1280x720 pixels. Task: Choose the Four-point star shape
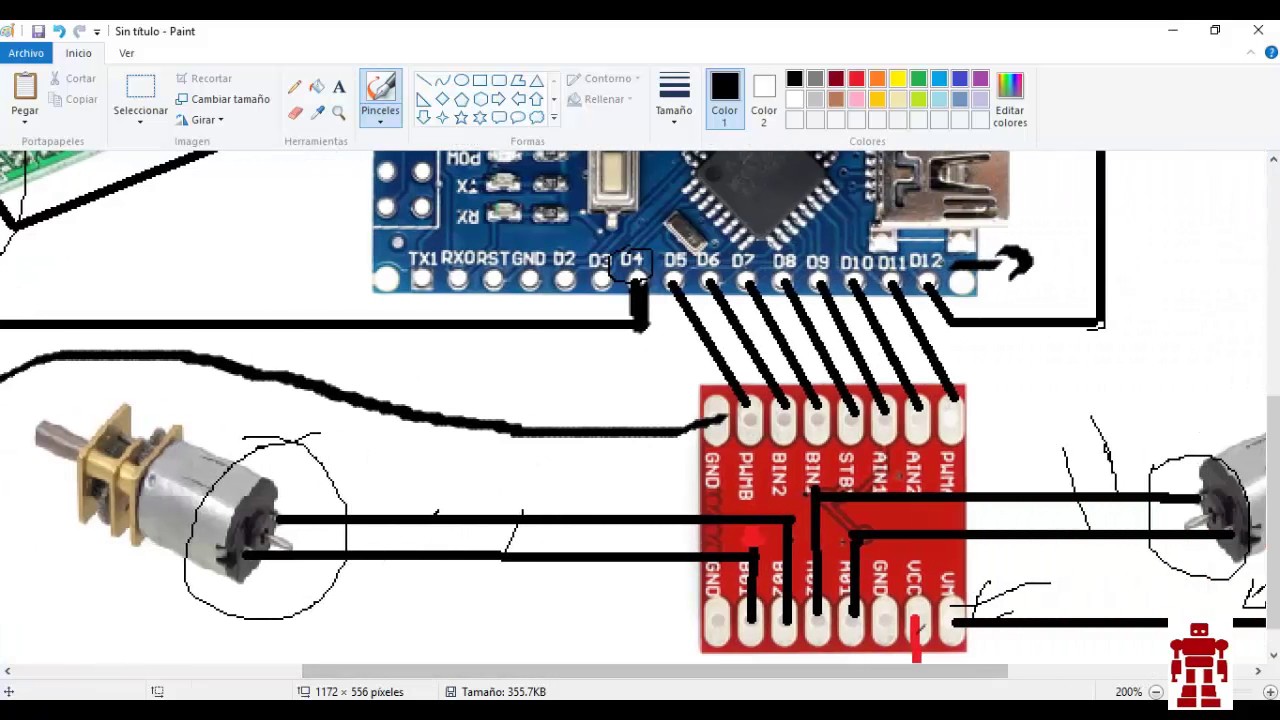pos(442,118)
